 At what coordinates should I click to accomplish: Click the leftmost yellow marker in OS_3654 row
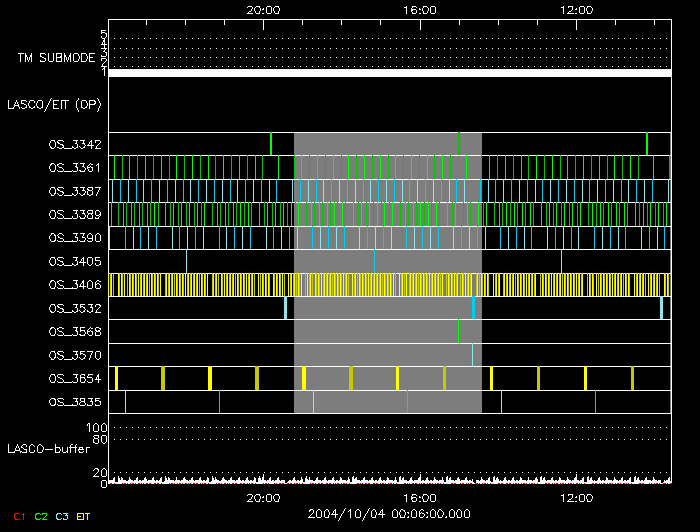[116, 378]
